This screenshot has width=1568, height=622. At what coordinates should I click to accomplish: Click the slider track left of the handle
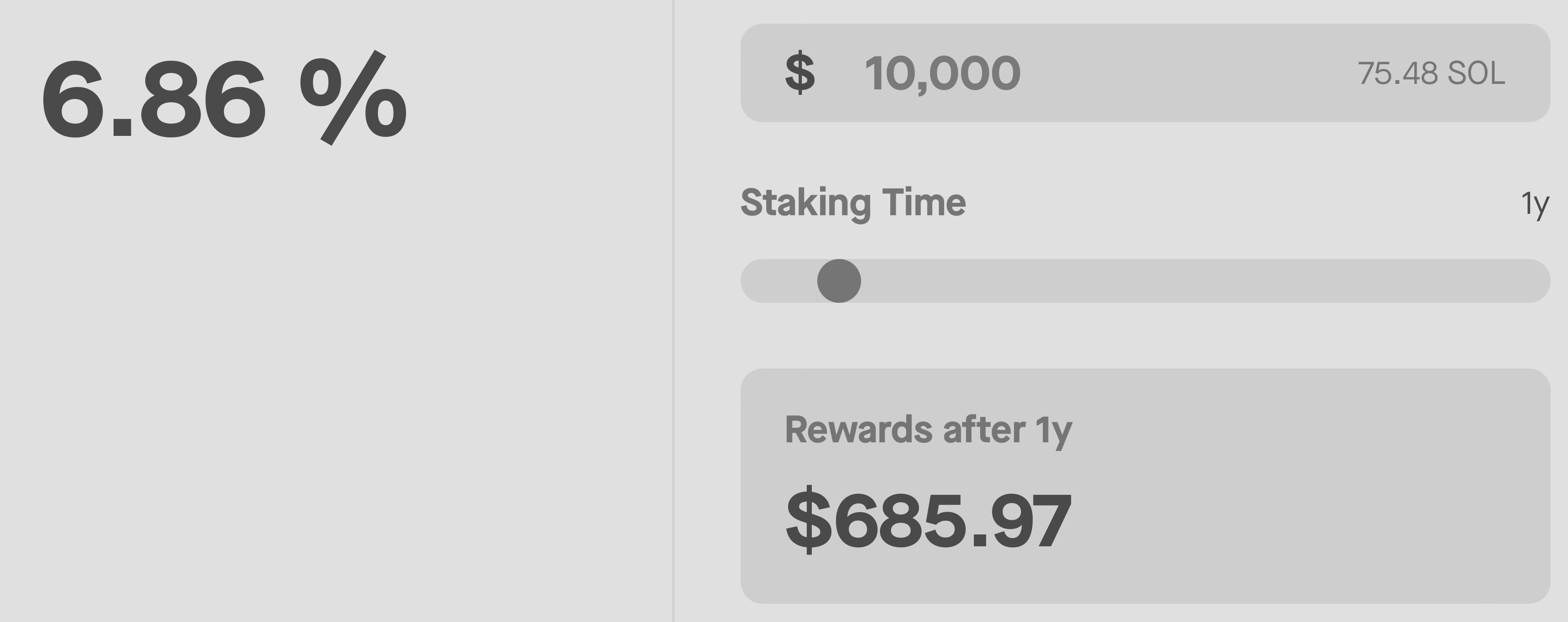click(x=779, y=280)
